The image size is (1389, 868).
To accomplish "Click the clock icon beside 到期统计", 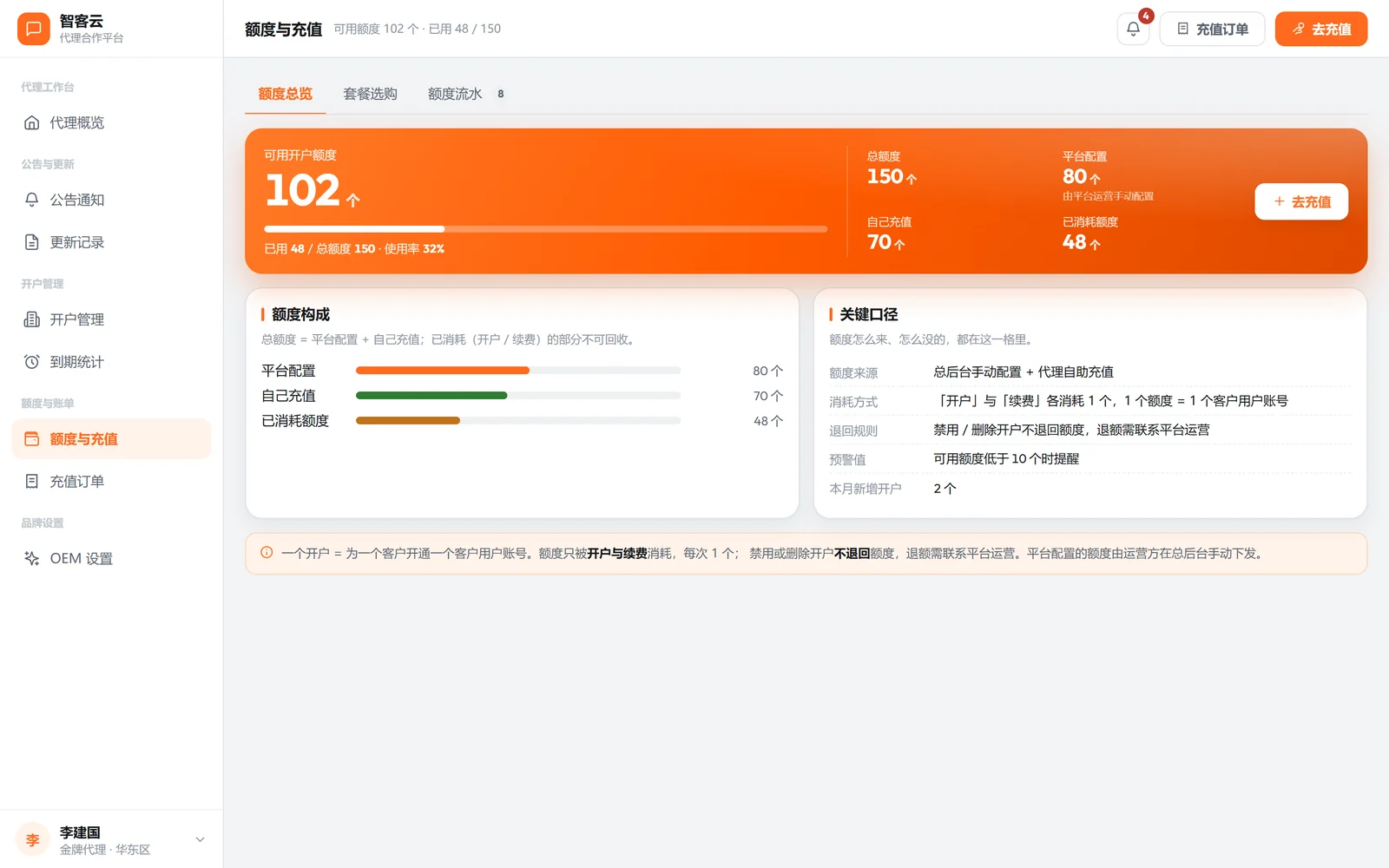I will (32, 362).
